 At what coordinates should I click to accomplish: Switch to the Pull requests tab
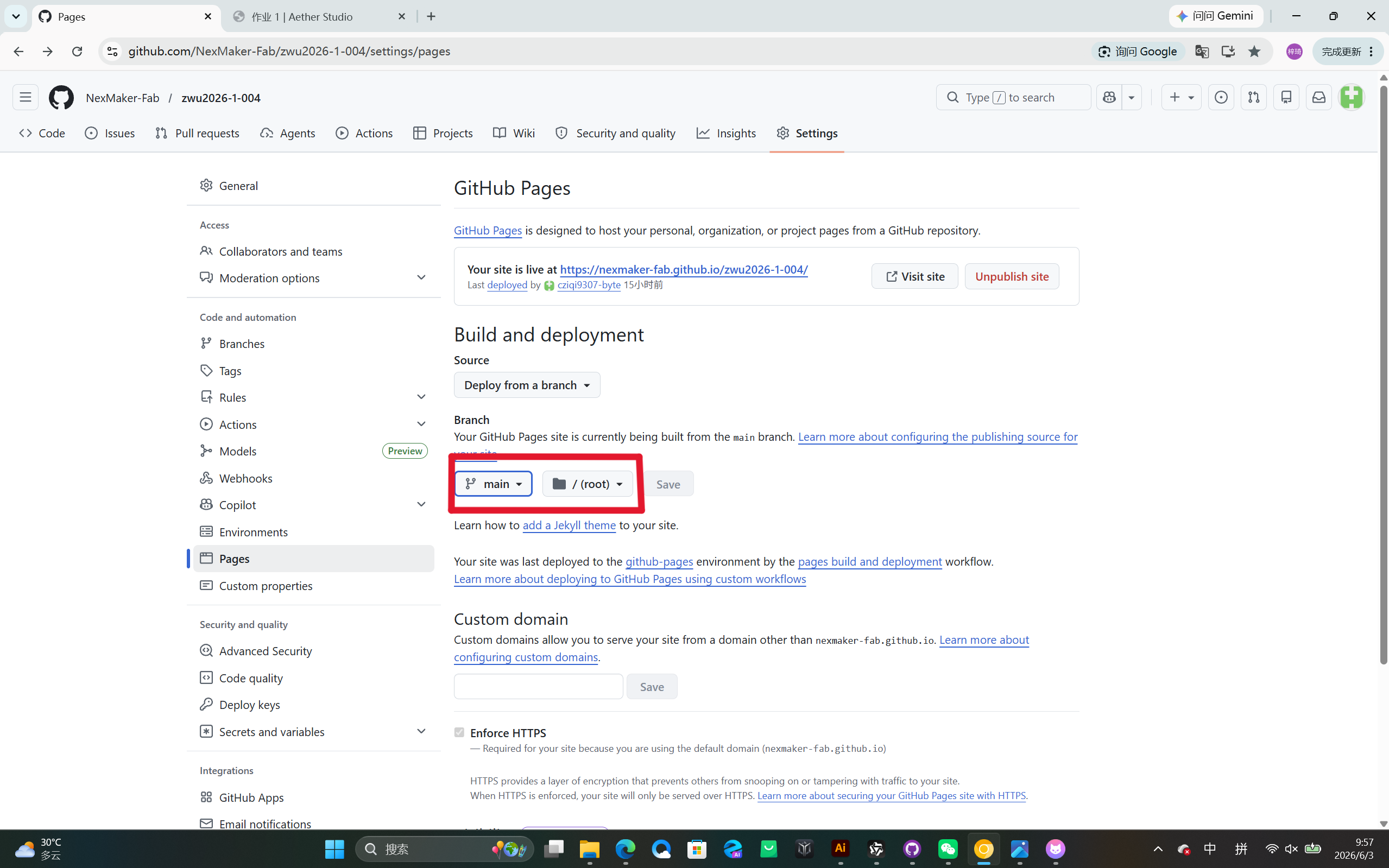point(198,132)
